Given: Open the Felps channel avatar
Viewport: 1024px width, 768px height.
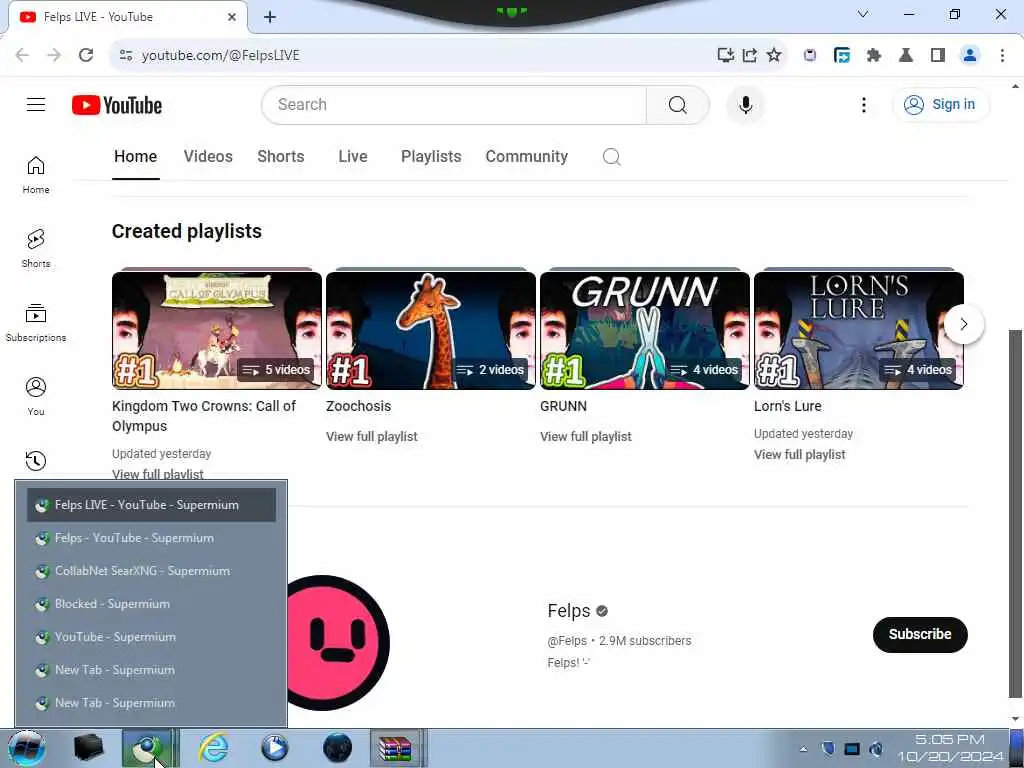Looking at the screenshot, I should pos(338,643).
